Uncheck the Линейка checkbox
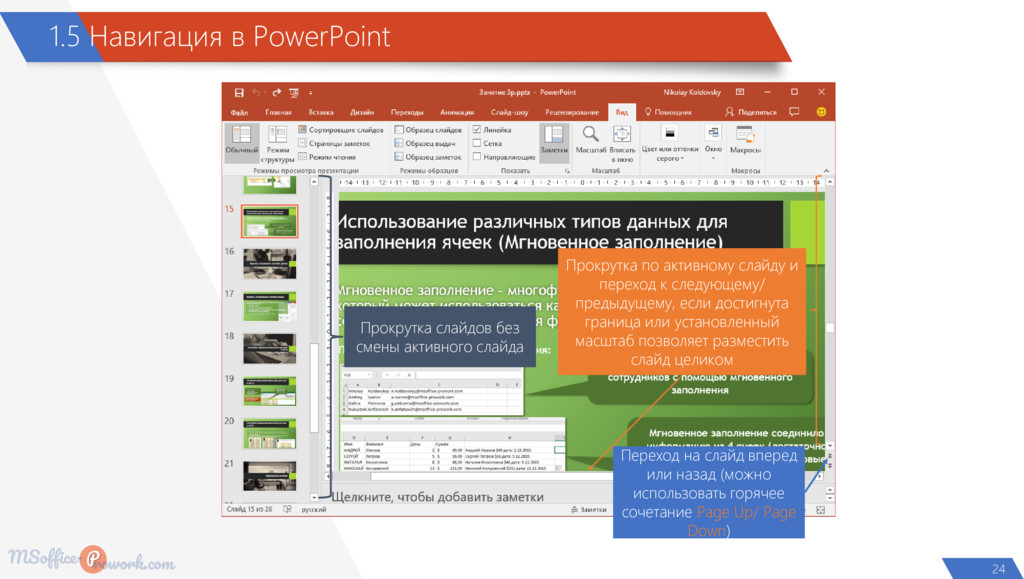 point(477,129)
